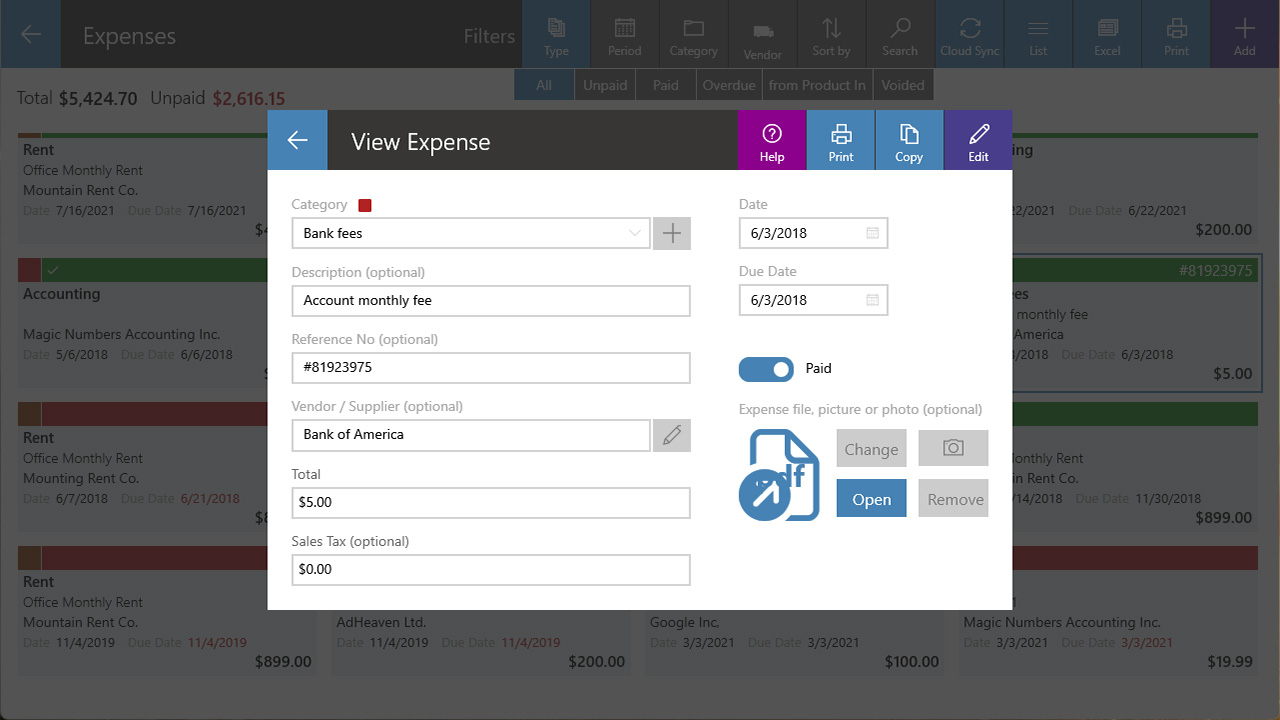The image size is (1280, 720).
Task: Select the Overdue filter tab
Action: click(729, 85)
